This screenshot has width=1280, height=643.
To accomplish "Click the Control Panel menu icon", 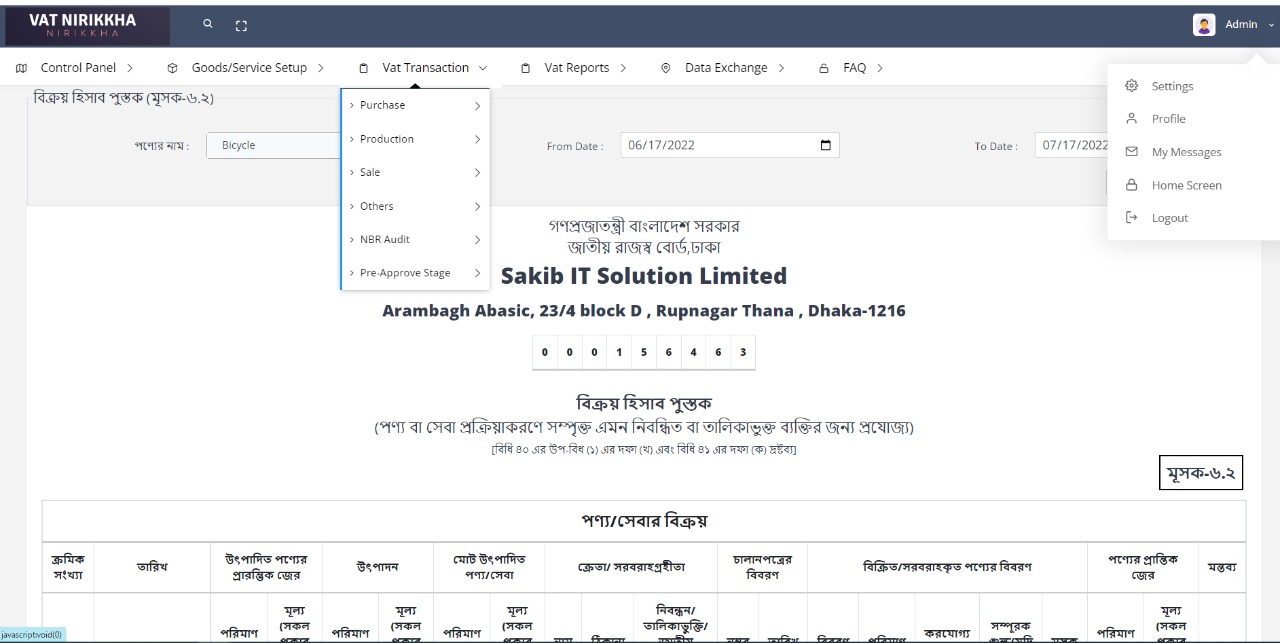I will coord(21,67).
